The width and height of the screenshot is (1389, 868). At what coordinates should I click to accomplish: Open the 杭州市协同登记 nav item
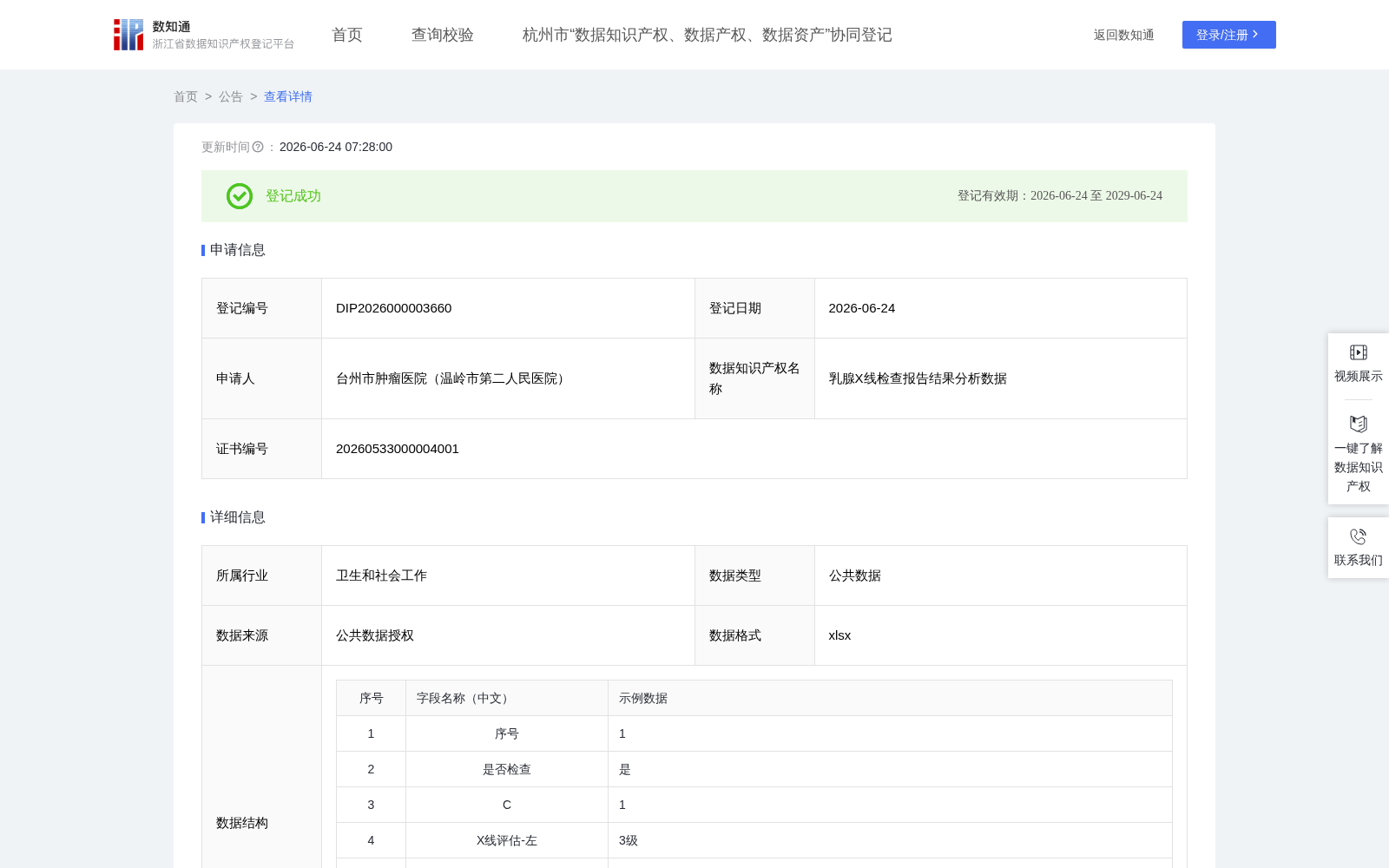(708, 35)
